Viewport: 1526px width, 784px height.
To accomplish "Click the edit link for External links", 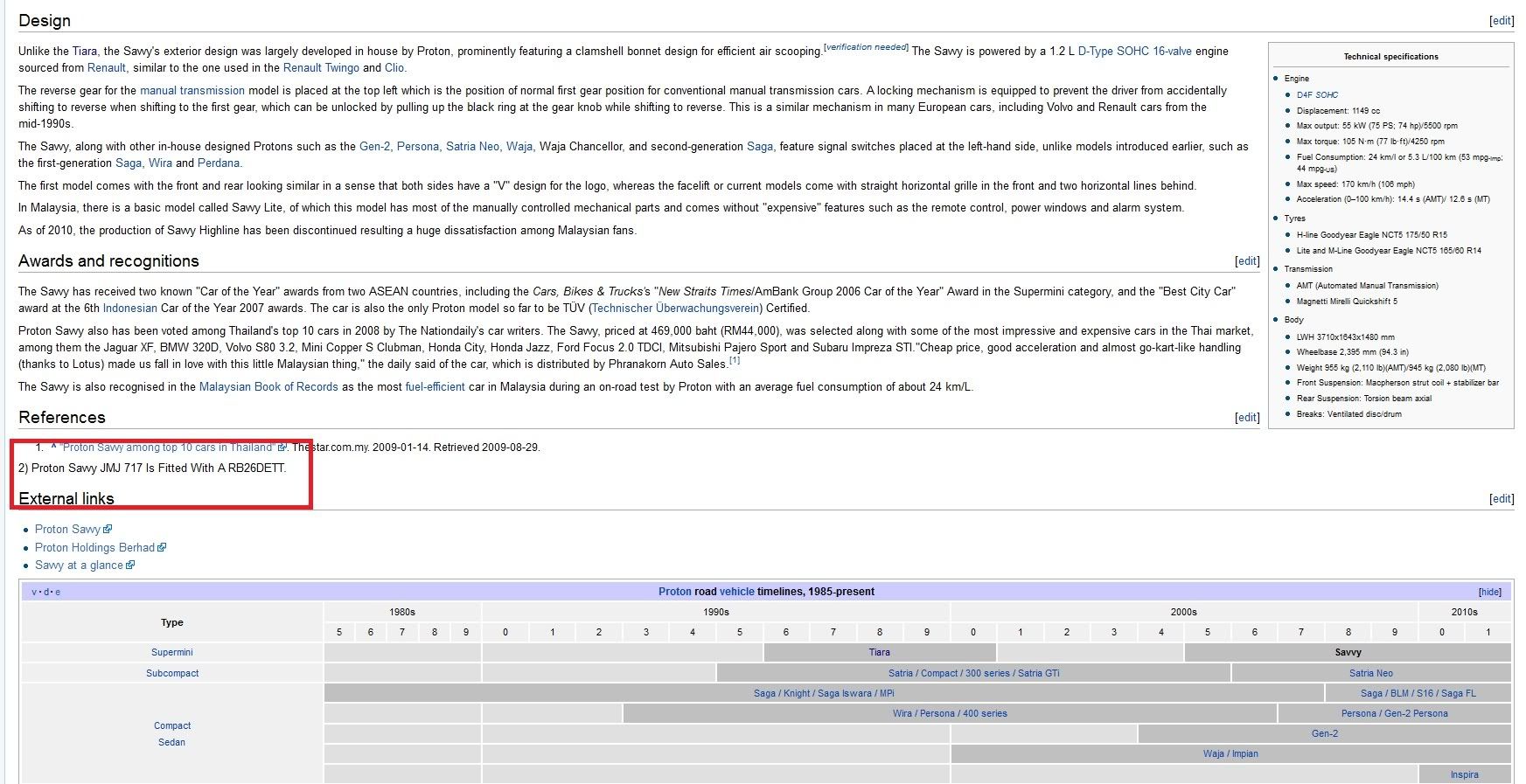I will (x=1501, y=499).
